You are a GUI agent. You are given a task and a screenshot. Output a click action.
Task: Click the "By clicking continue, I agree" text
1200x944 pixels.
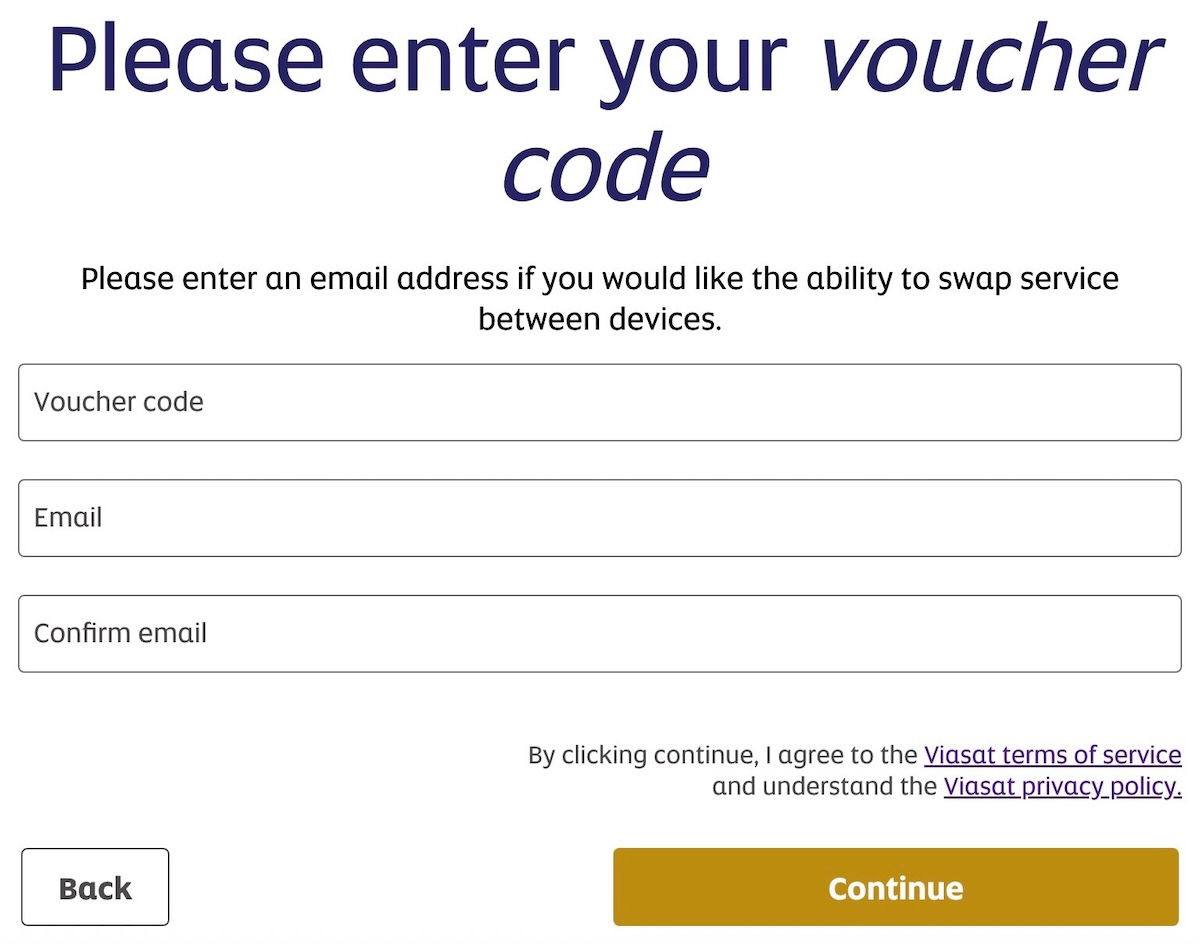click(x=722, y=755)
